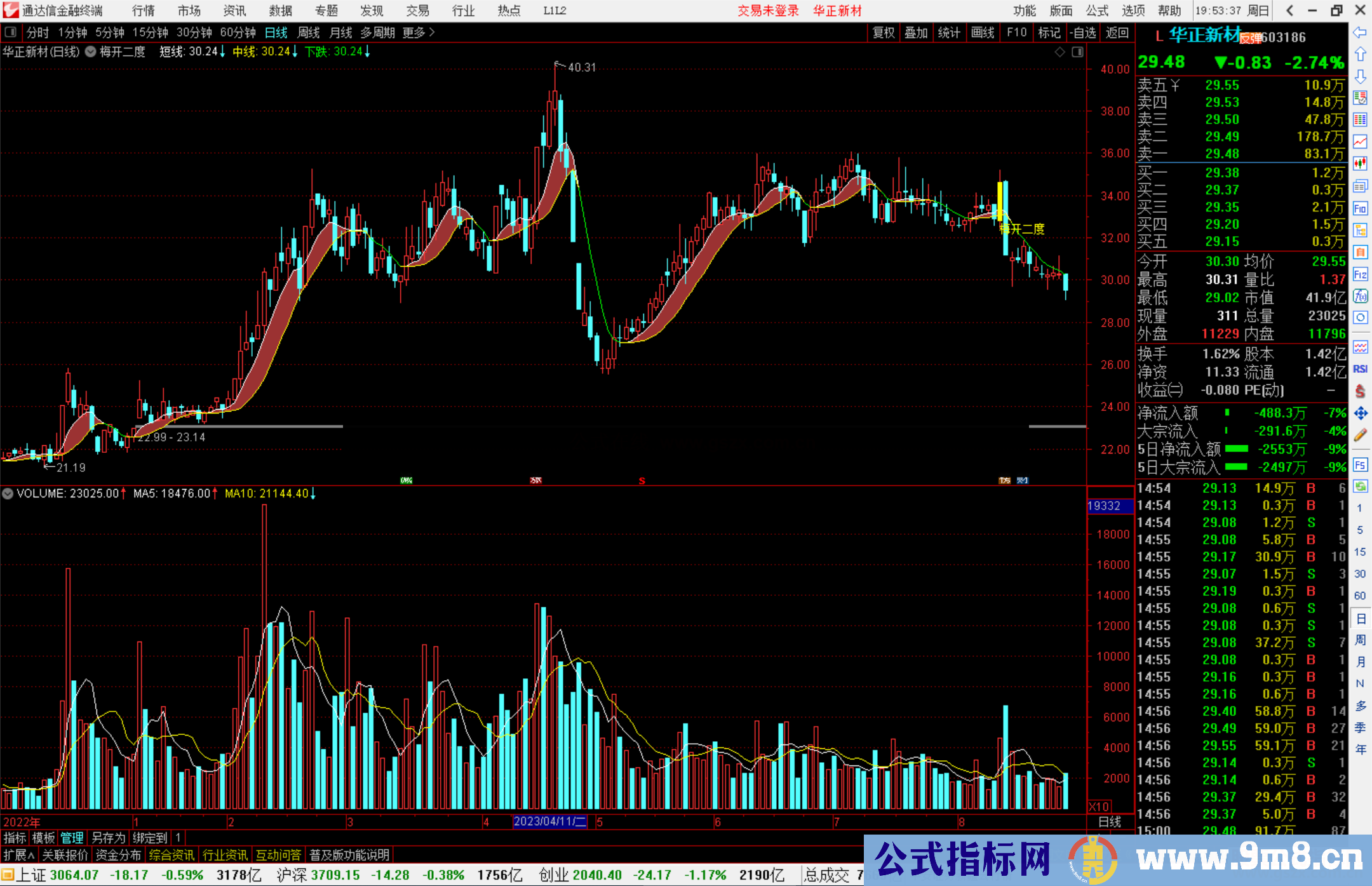Click the 交易未登录 login link
1372x886 pixels.
[768, 10]
